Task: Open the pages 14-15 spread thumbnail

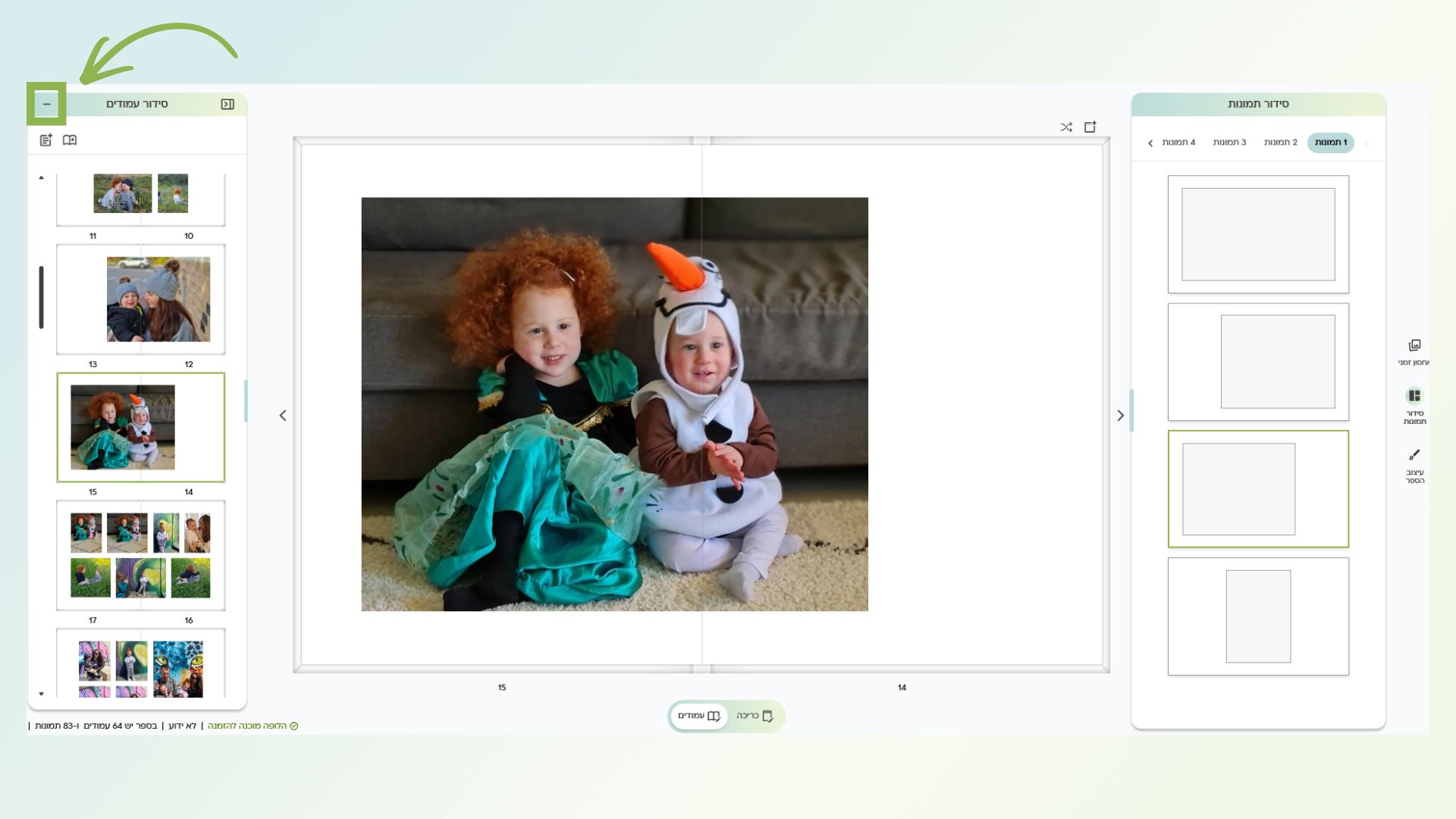Action: (141, 427)
